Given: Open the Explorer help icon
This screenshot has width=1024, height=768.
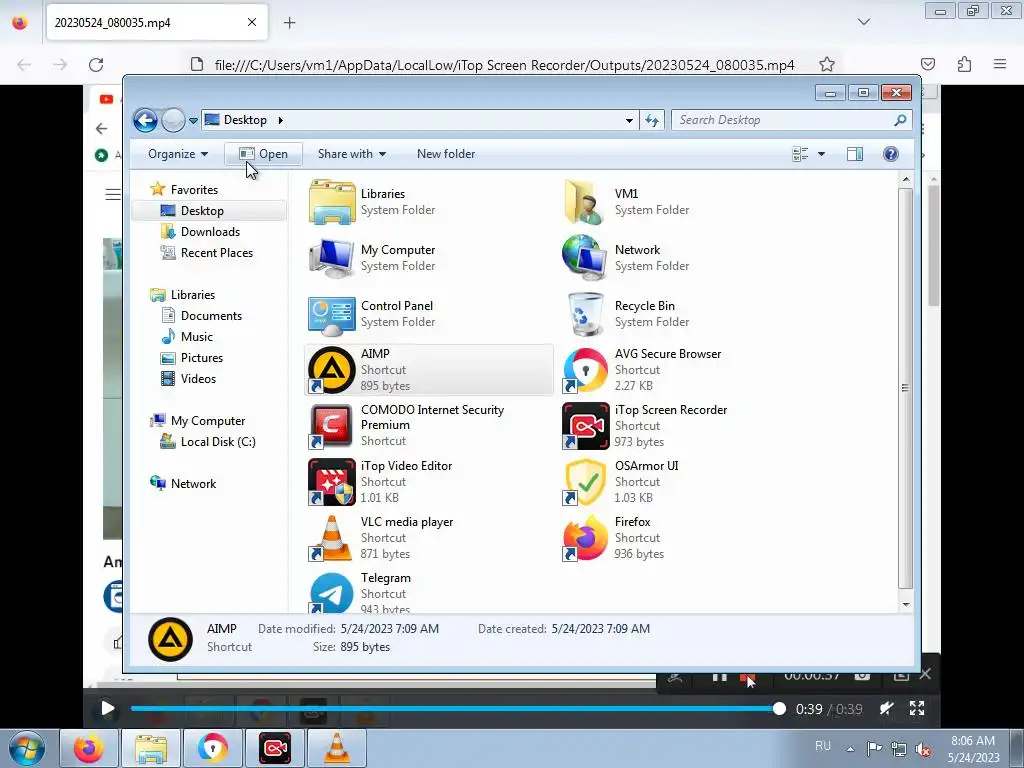Looking at the screenshot, I should coord(890,154).
